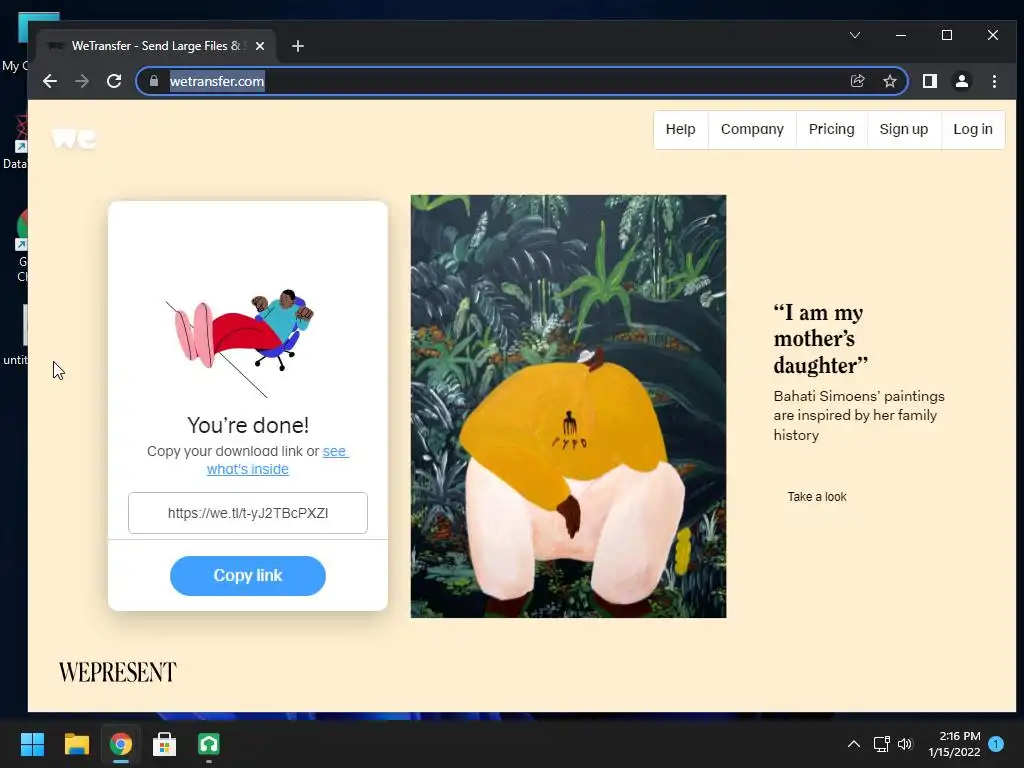
Task: Click the WeTransfer logo
Action: (74, 138)
